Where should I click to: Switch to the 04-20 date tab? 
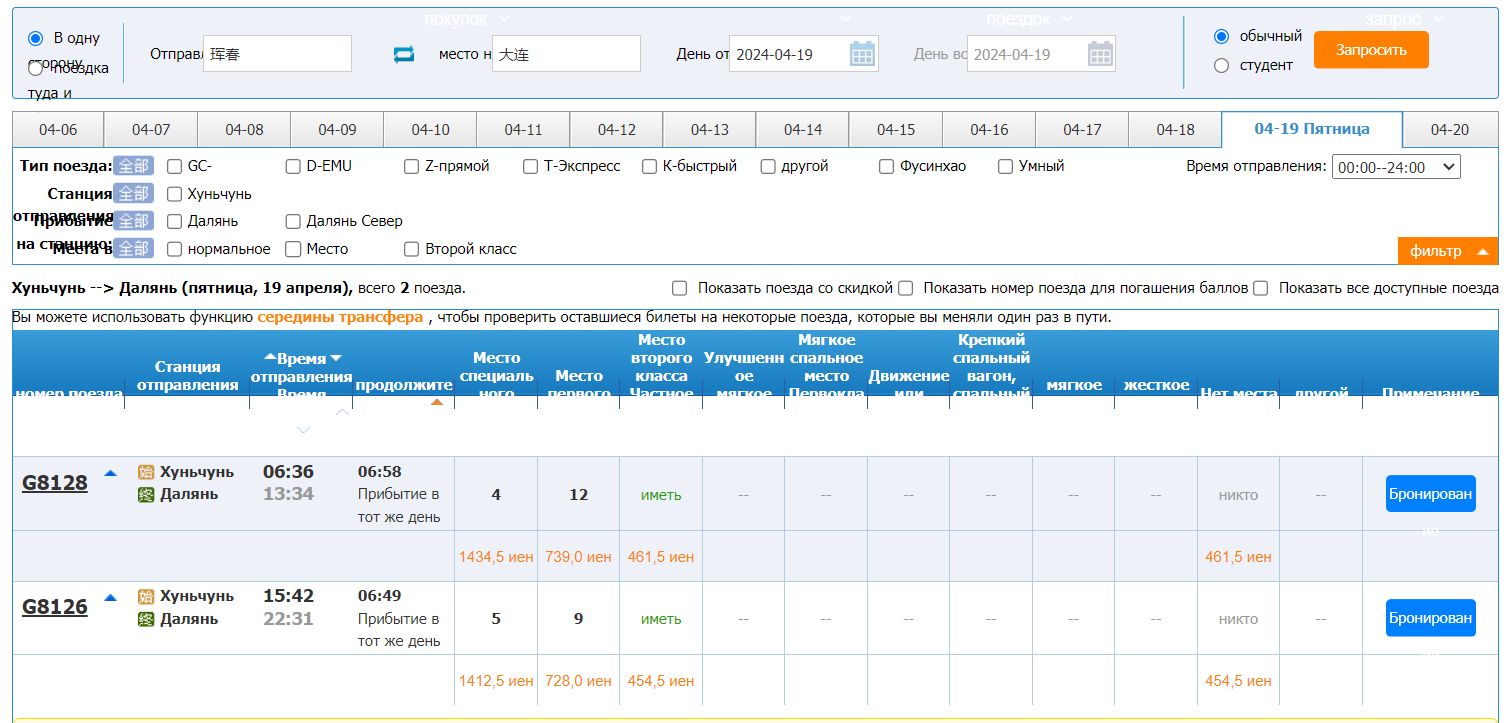pos(1449,130)
